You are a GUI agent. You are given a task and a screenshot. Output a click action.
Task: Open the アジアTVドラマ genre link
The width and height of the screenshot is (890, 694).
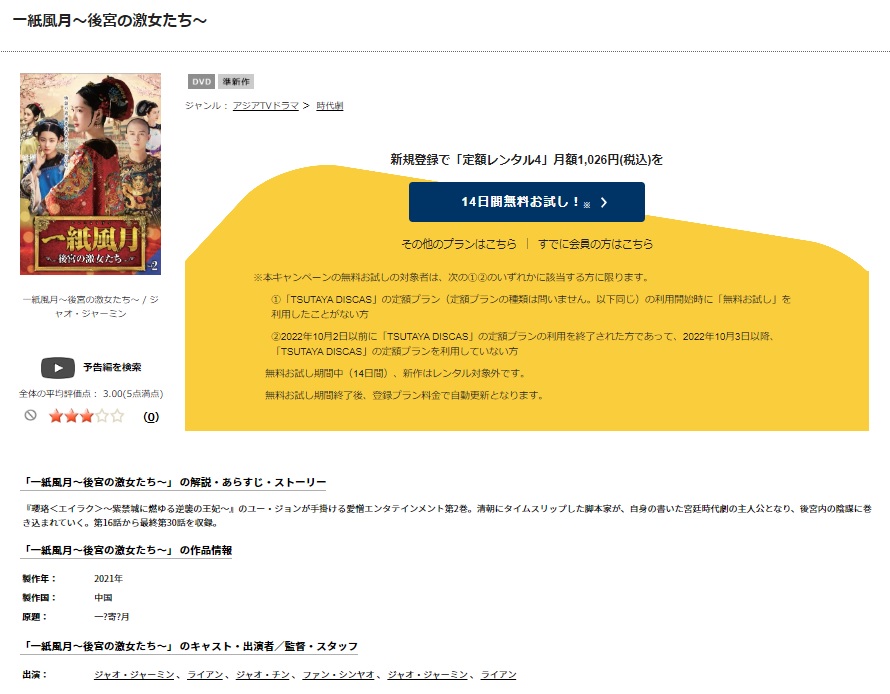(266, 106)
